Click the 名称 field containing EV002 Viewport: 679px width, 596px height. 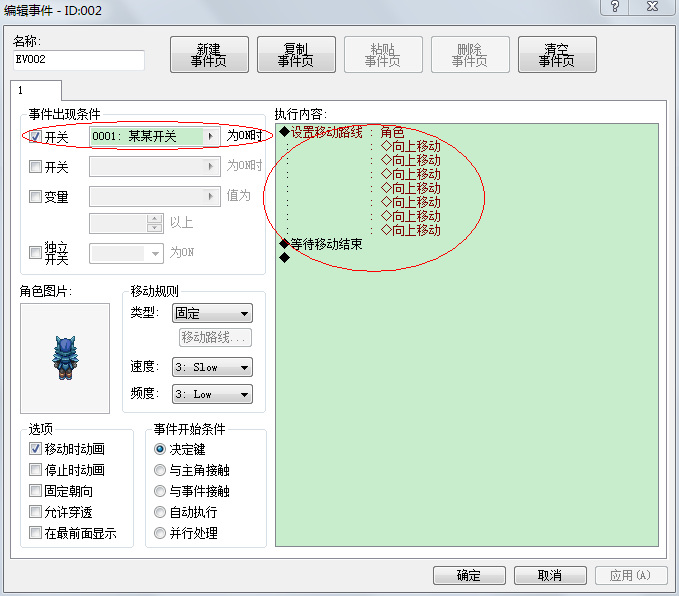[x=79, y=60]
